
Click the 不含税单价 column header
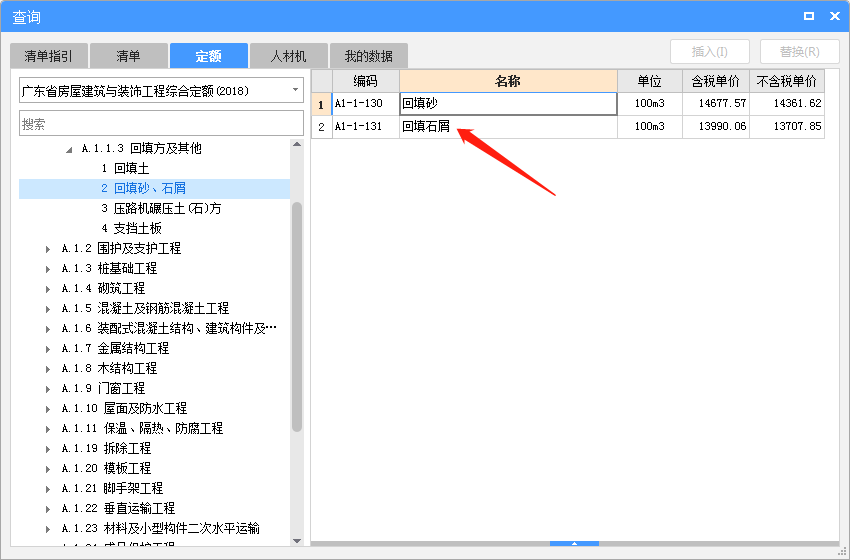pyautogui.click(x=787, y=81)
